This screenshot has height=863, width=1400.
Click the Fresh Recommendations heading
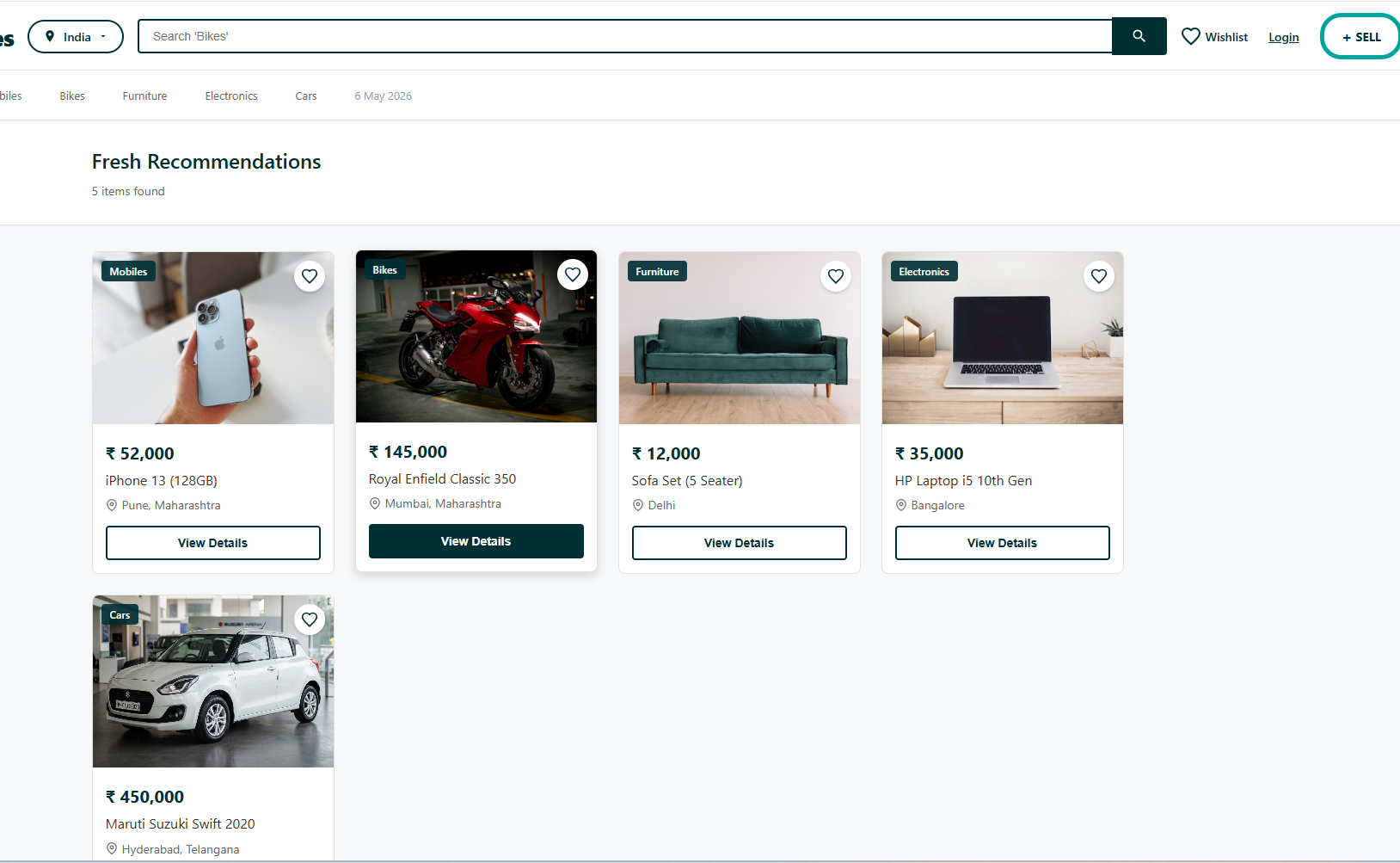(x=206, y=162)
